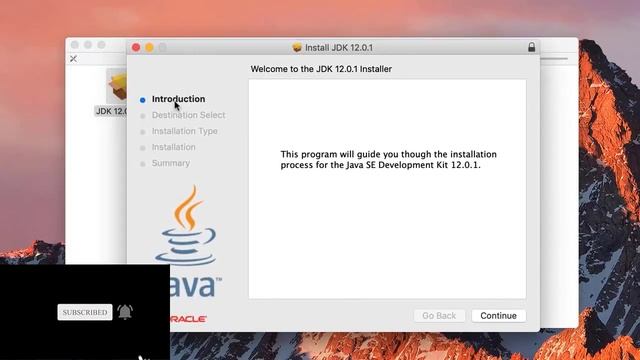Image resolution: width=640 pixels, height=360 pixels.
Task: Click the Continue button
Action: point(498,316)
